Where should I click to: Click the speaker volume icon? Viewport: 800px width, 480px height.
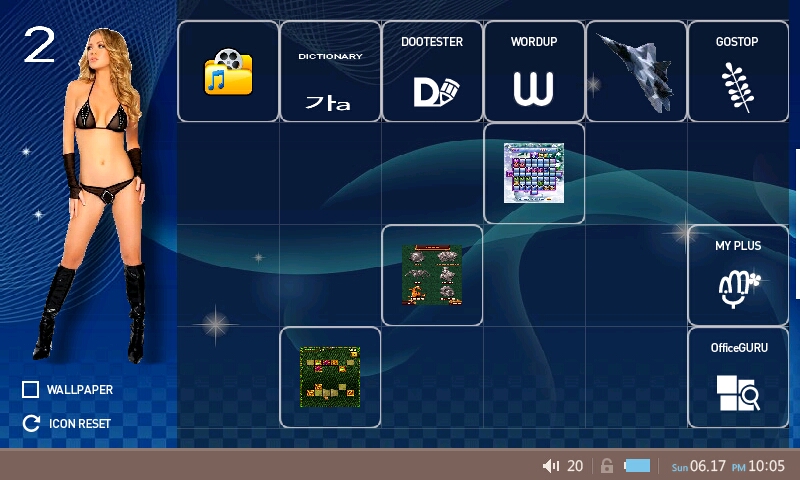pos(551,466)
